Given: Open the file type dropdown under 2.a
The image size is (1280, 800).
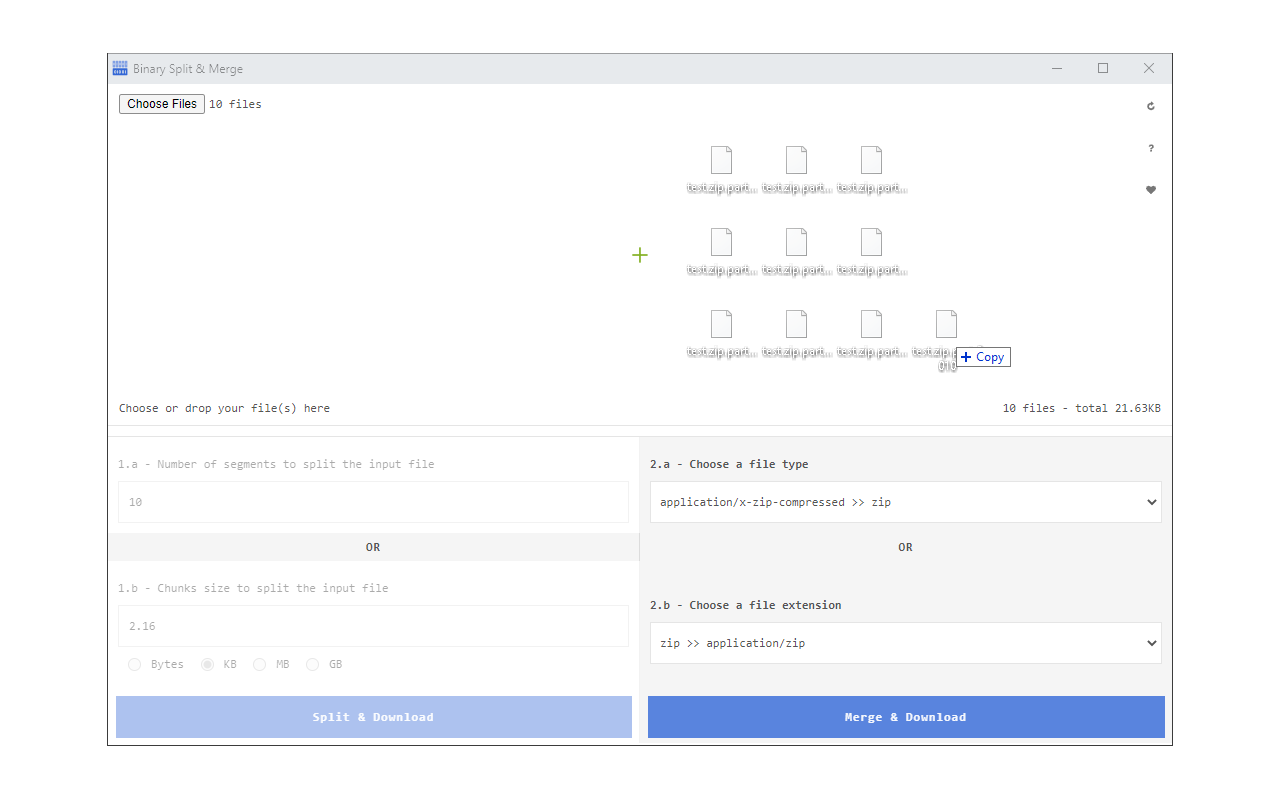Looking at the screenshot, I should tap(905, 502).
